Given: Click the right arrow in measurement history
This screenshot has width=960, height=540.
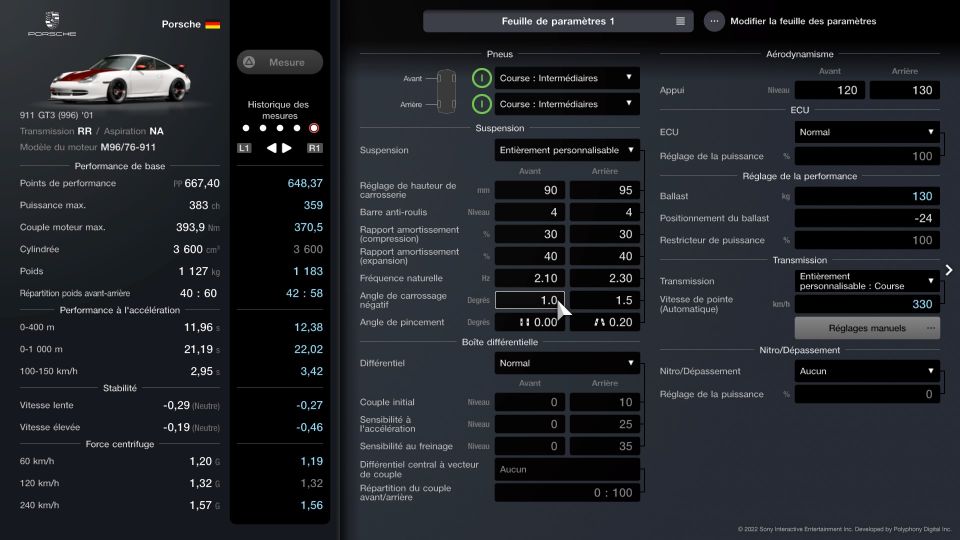Looking at the screenshot, I should [287, 148].
